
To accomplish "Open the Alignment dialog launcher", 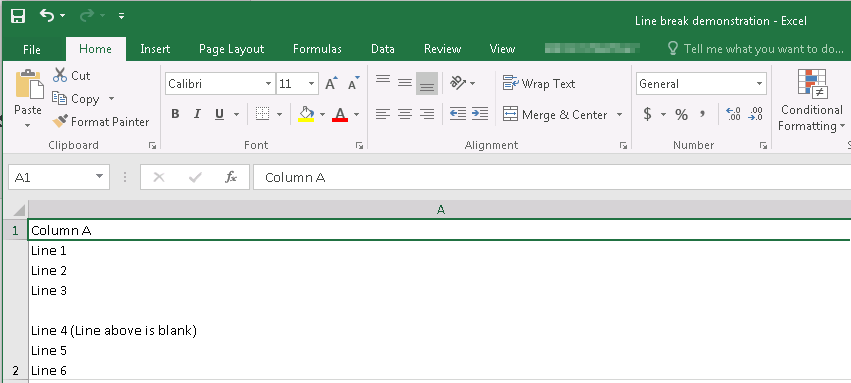I will click(x=624, y=145).
